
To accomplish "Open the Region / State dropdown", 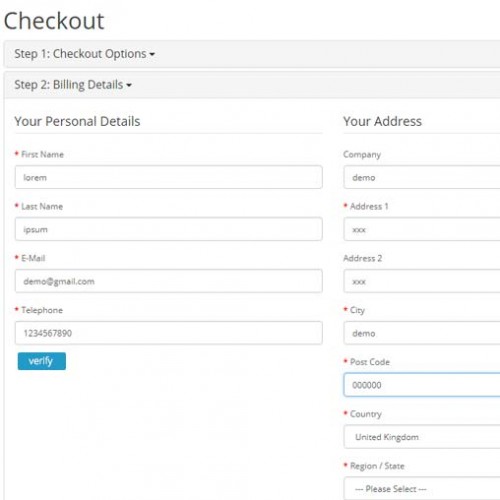I will pos(422,488).
